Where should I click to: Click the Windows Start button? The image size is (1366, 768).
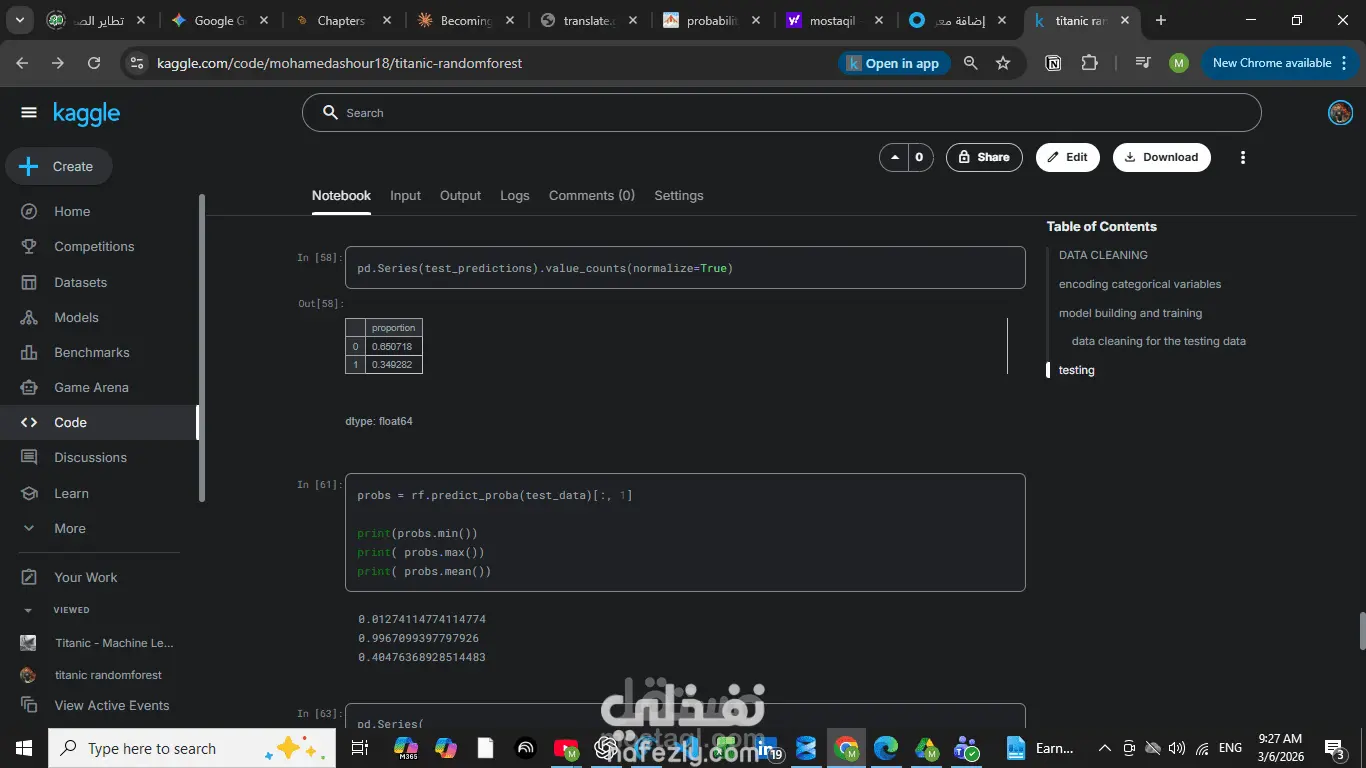pos(24,748)
